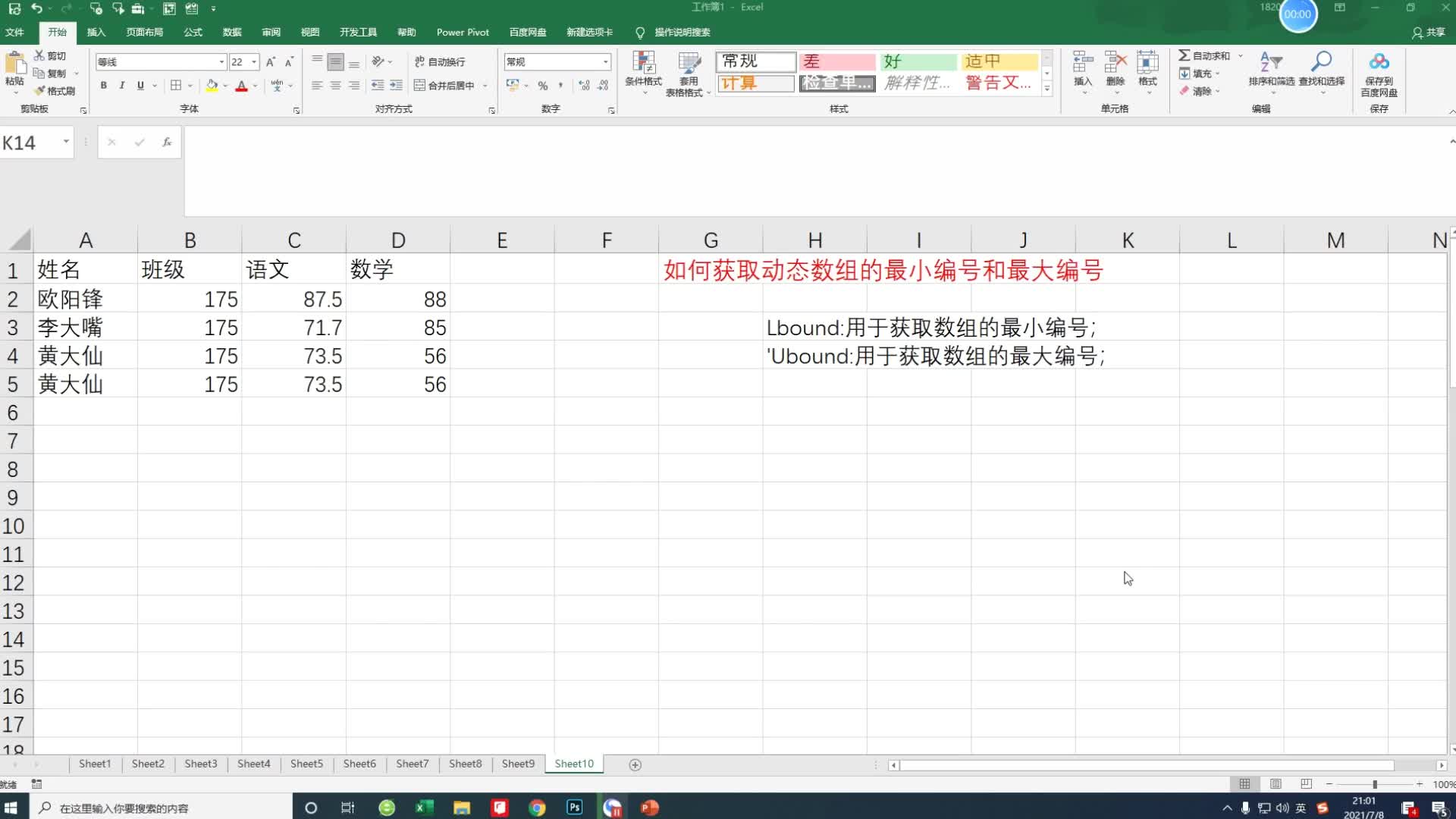Screen dimensions: 1456x819
Task: Apply the red font color
Action: (241, 86)
